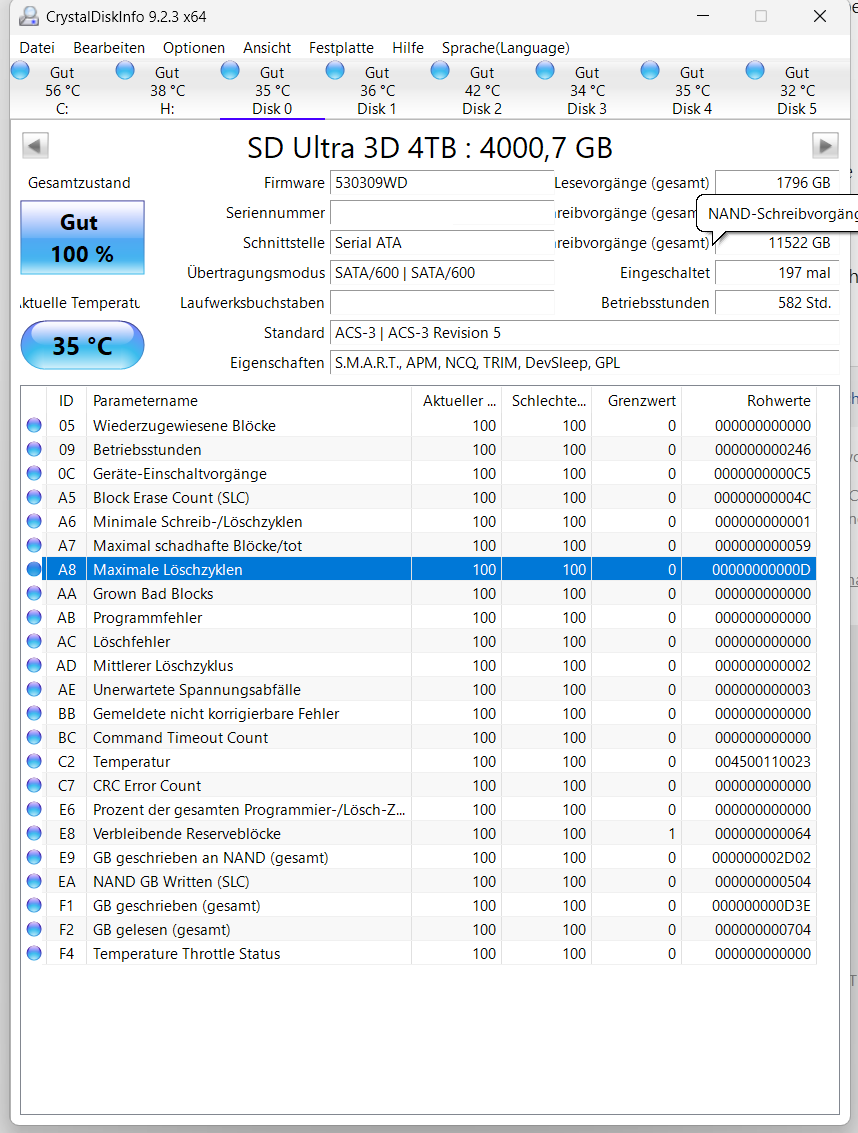Switch to Disk 2 tab at 42 °C
858x1133 pixels.
coord(482,90)
